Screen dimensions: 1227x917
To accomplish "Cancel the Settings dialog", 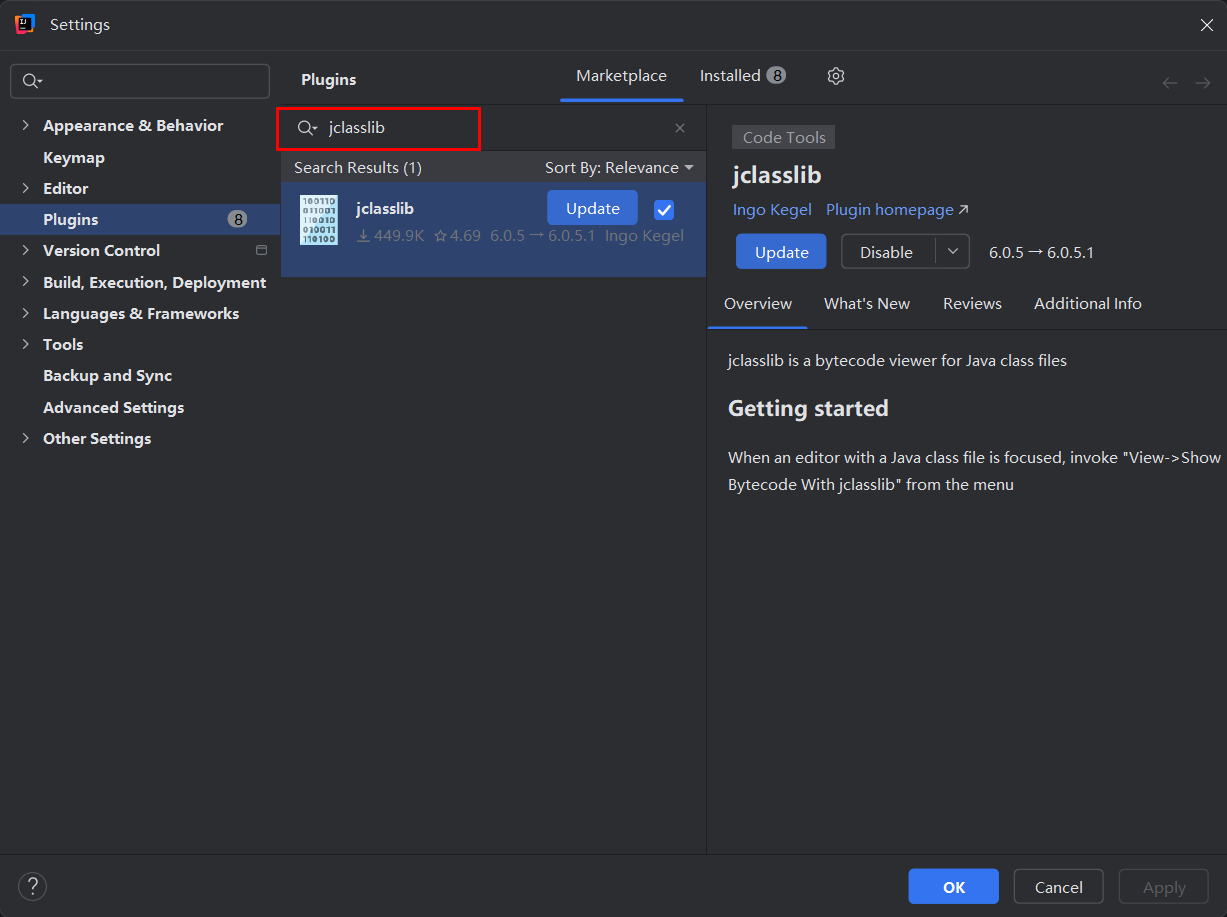I will click(1059, 887).
